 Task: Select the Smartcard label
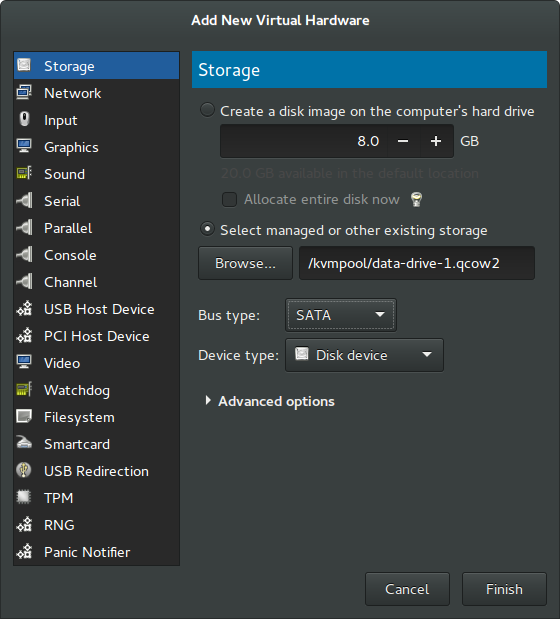(x=77, y=445)
